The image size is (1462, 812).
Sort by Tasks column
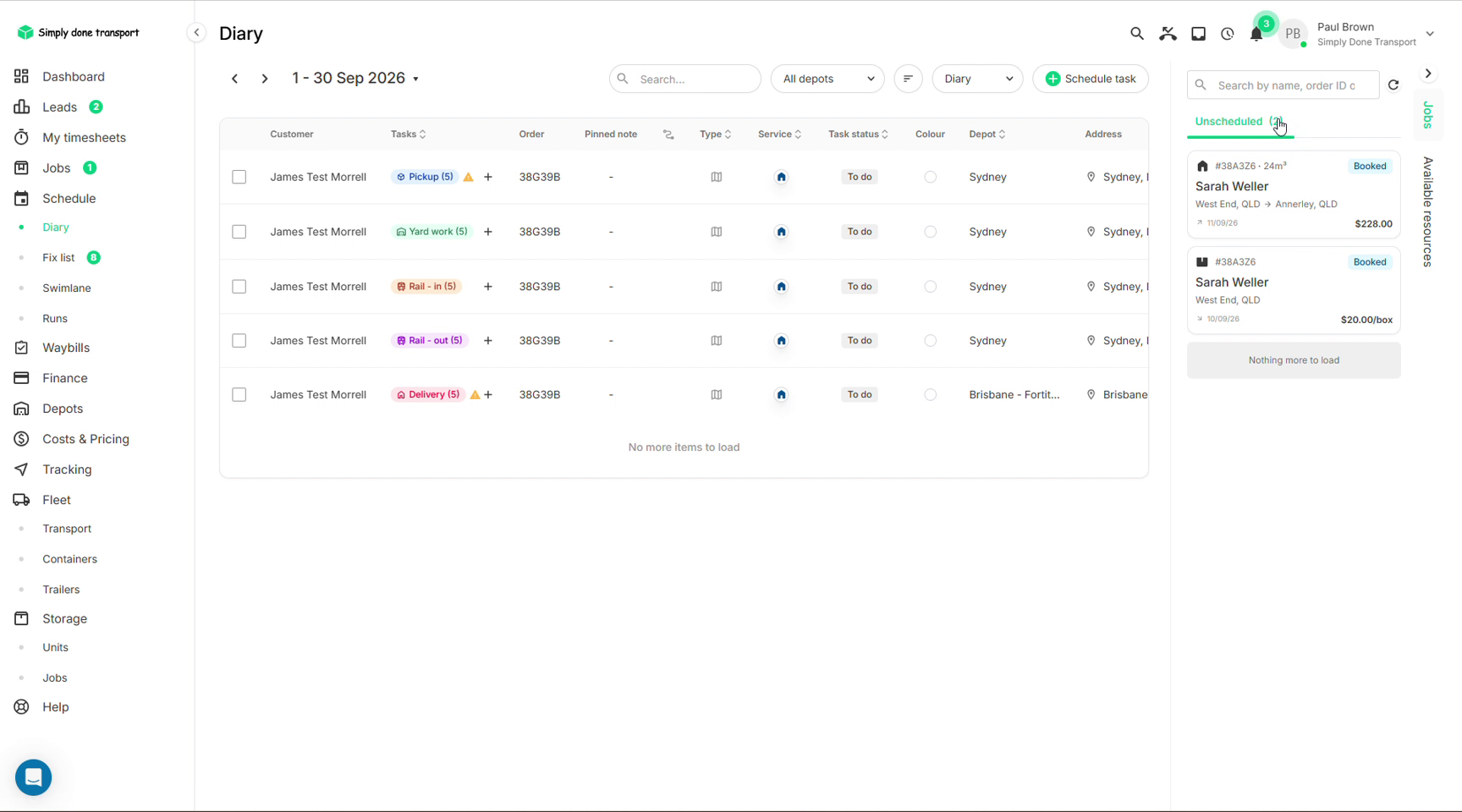click(409, 134)
